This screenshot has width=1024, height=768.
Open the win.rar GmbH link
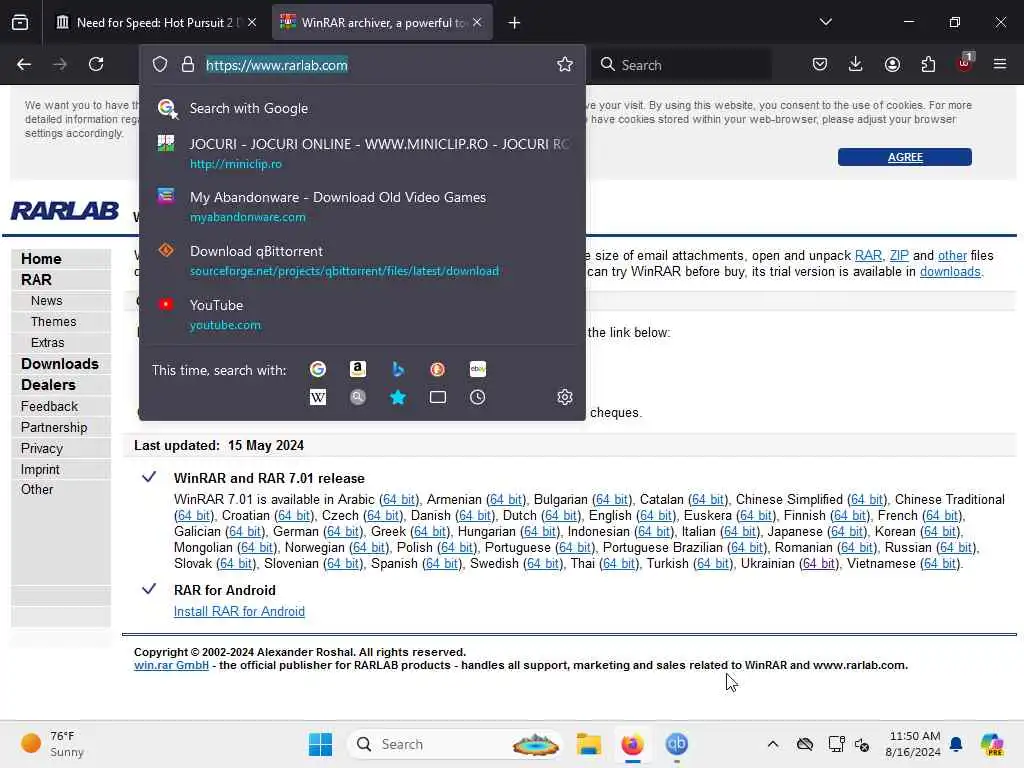171,665
